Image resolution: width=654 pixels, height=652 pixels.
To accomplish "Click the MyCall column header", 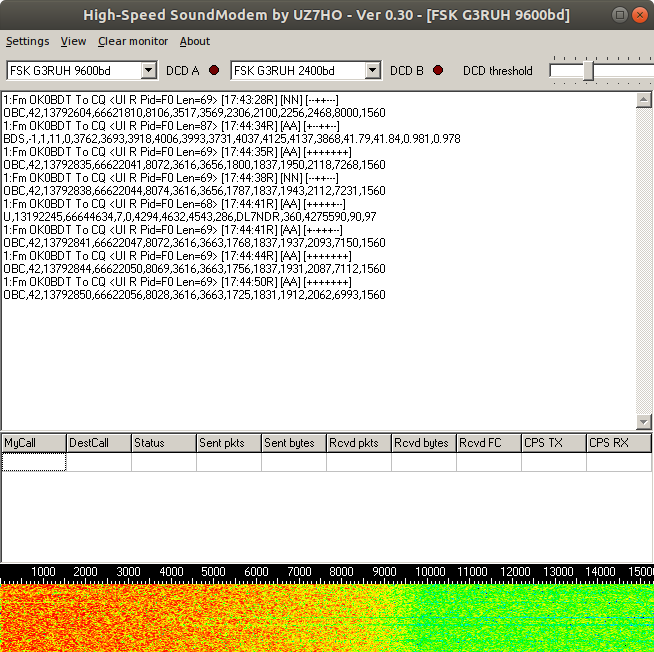I will [34, 443].
